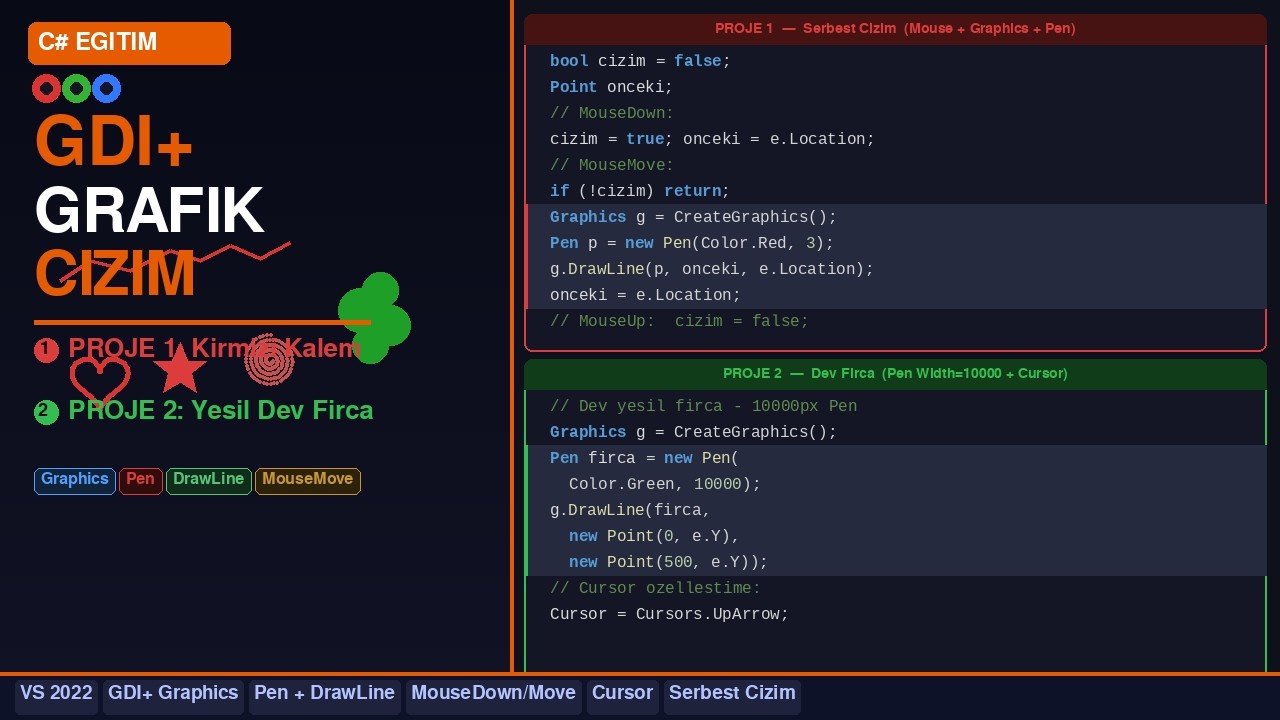Click the standalone line 'onceki = e.Location;'

pos(645,295)
